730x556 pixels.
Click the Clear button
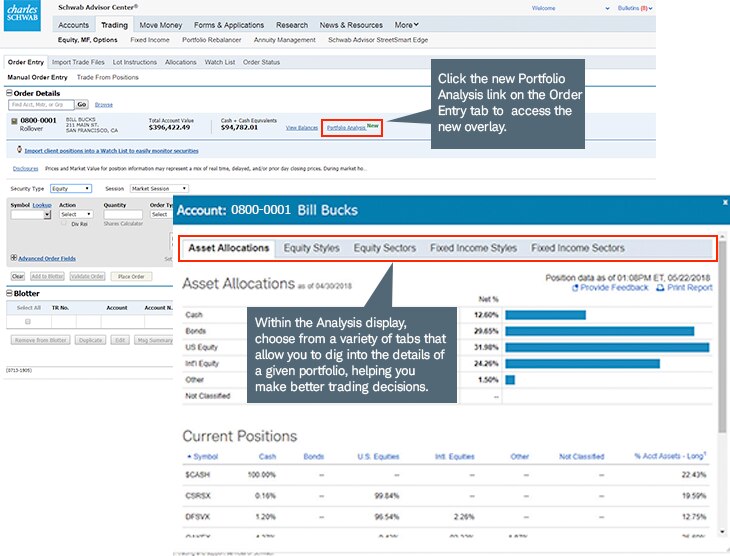[18, 276]
